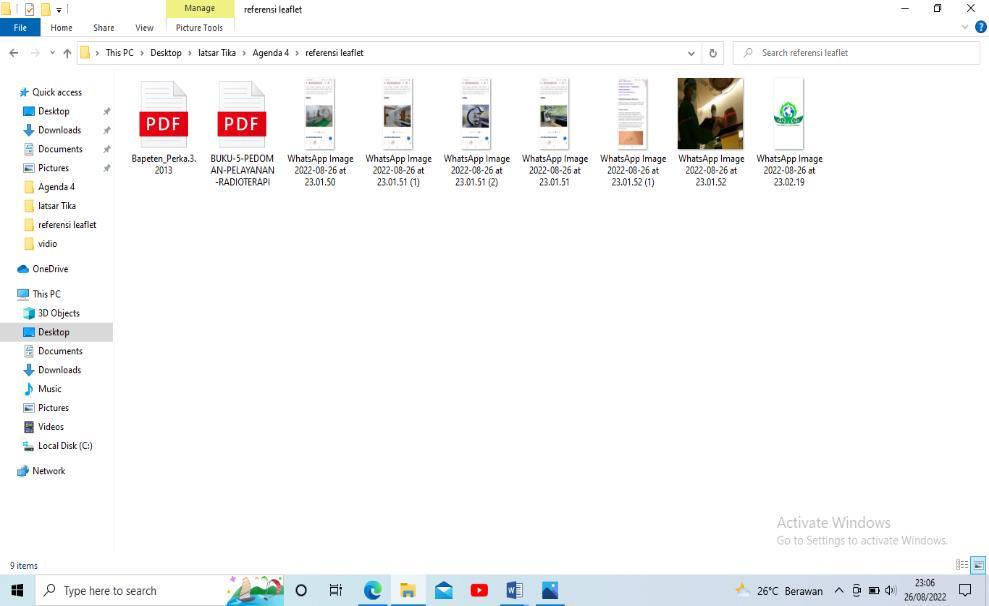The image size is (989, 606).
Task: Open latsar Tika folder in sidebar
Action: 56,206
